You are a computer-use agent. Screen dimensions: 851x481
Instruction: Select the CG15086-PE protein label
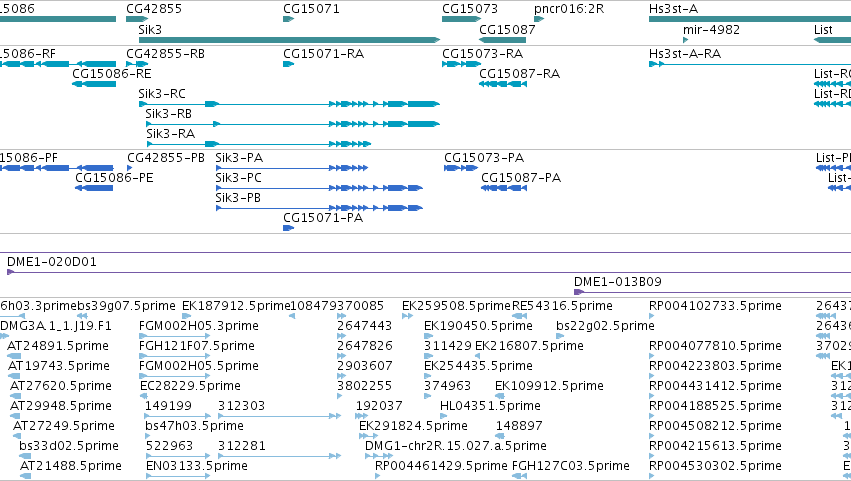pyautogui.click(x=114, y=178)
